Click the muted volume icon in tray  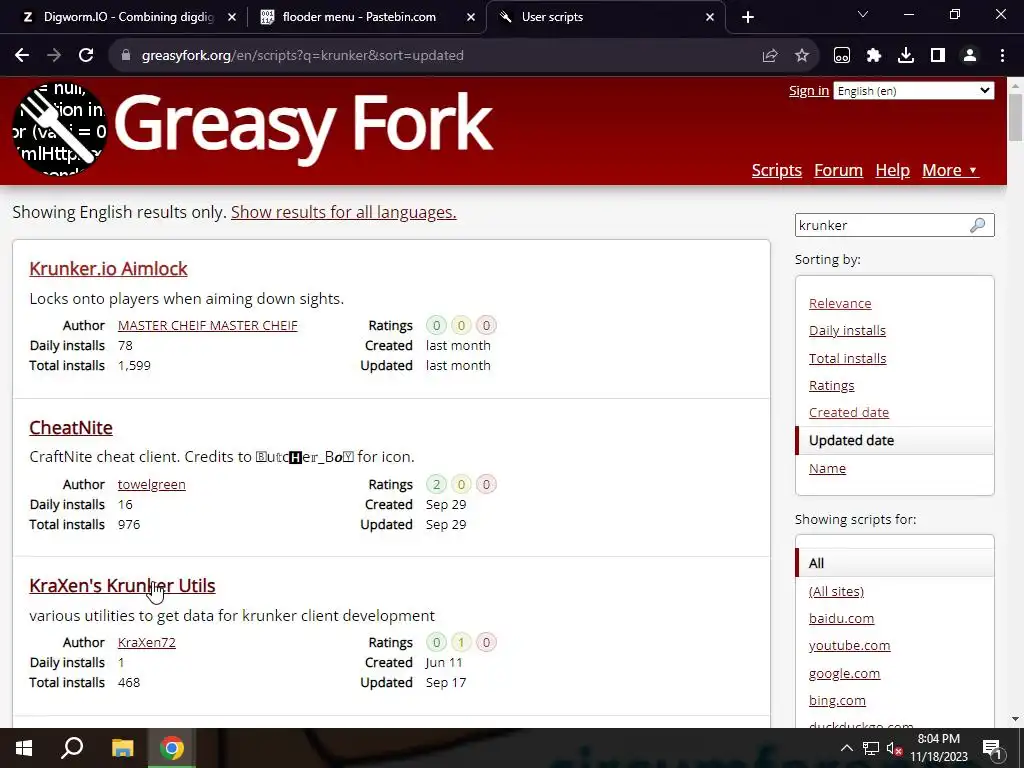[x=895, y=748]
